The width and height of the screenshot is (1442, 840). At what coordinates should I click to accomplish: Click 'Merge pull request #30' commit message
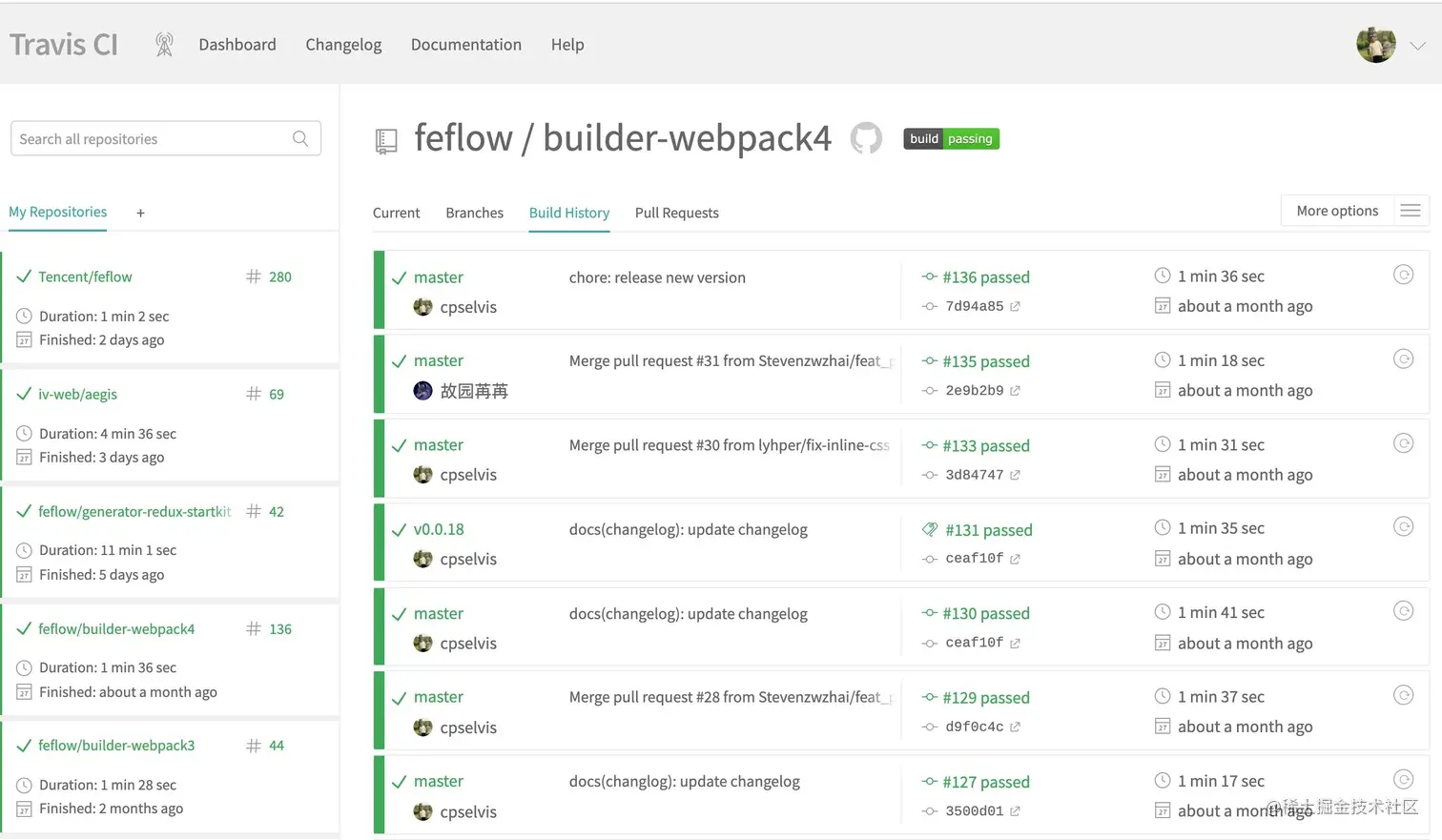point(730,445)
